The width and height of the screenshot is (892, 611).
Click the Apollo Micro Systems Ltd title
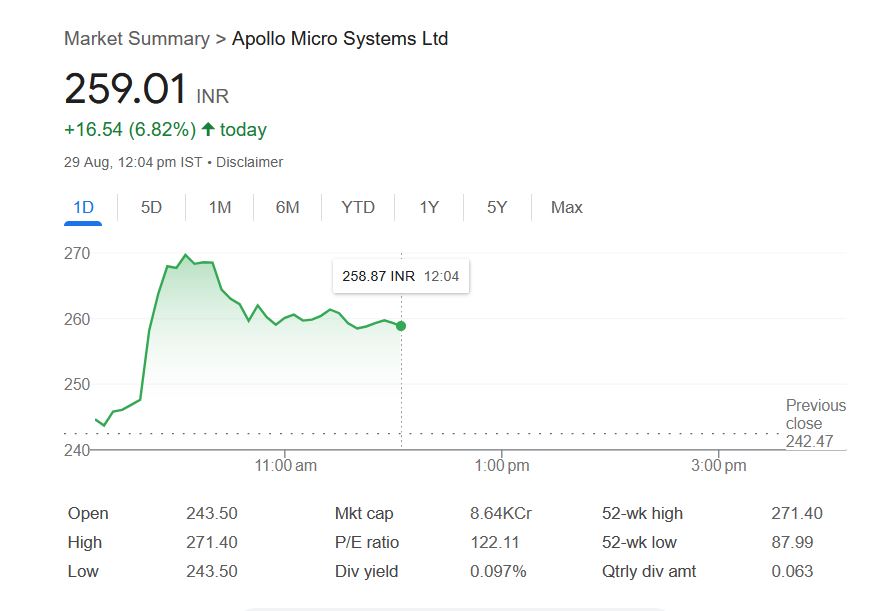pos(340,39)
